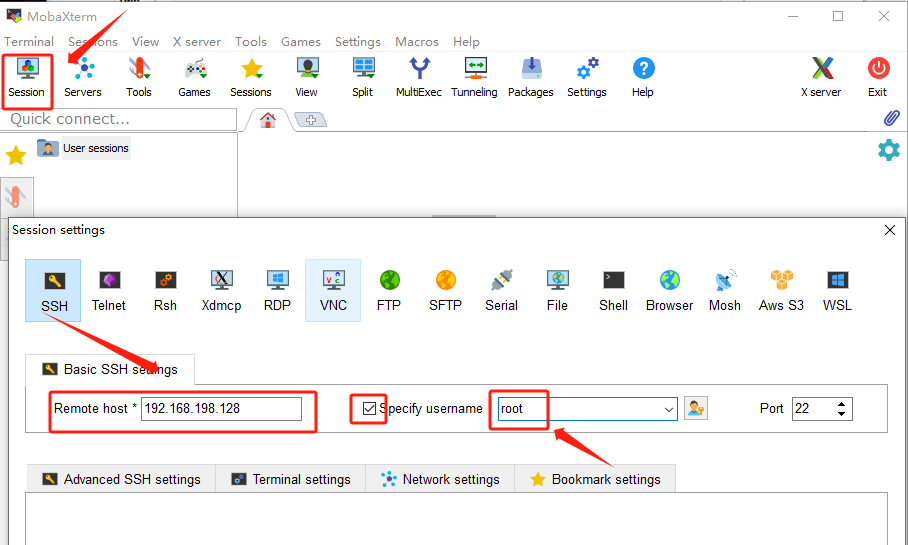The height and width of the screenshot is (545, 908).
Task: Toggle the Specify username checkbox
Action: pyautogui.click(x=369, y=408)
